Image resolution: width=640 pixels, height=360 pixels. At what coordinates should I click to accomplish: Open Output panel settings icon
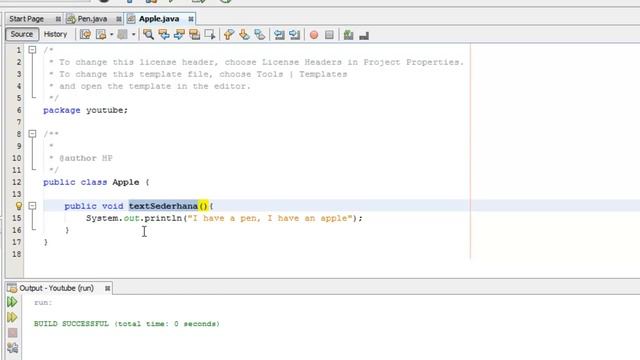click(13, 348)
